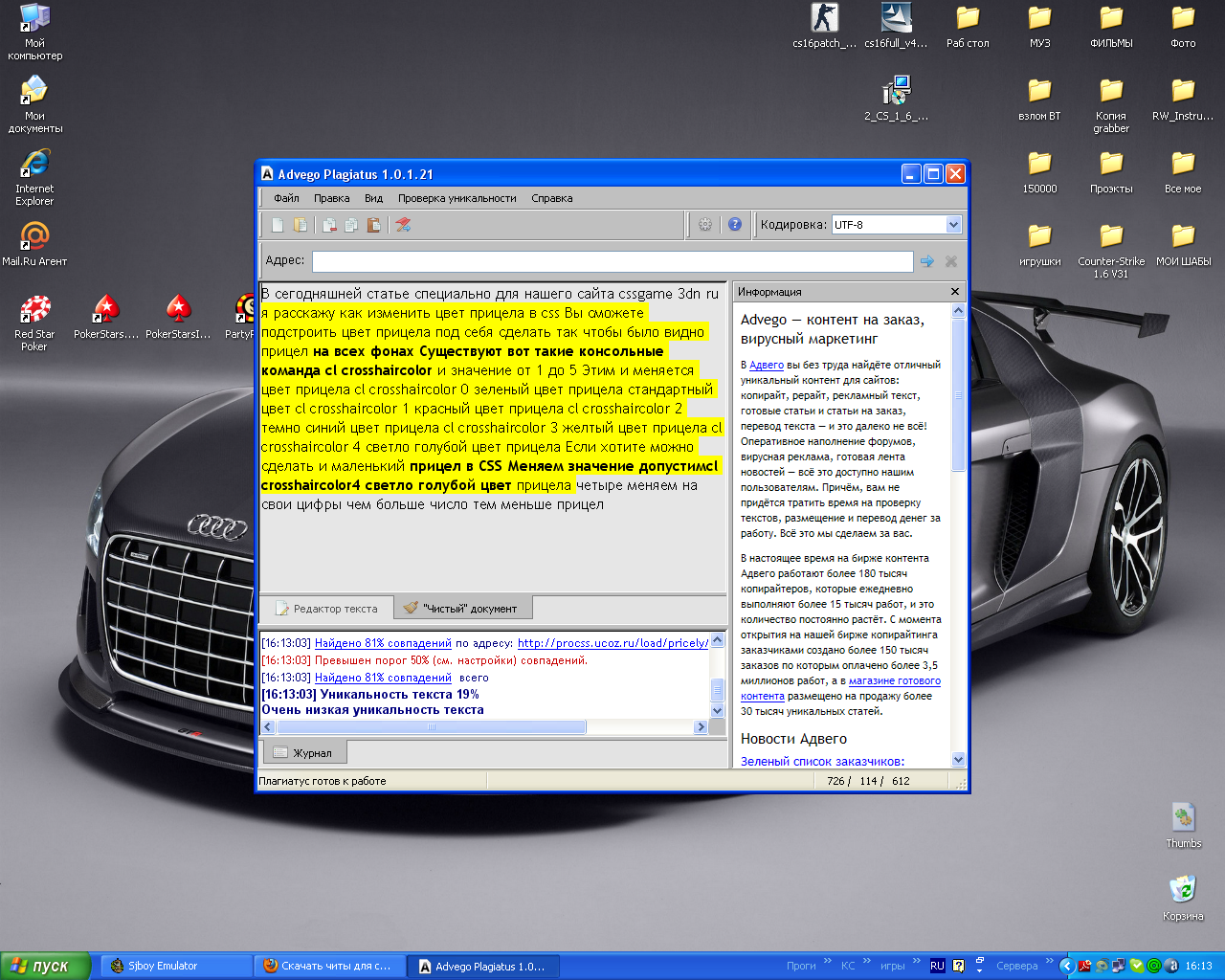Open the Вид menu

373,198
